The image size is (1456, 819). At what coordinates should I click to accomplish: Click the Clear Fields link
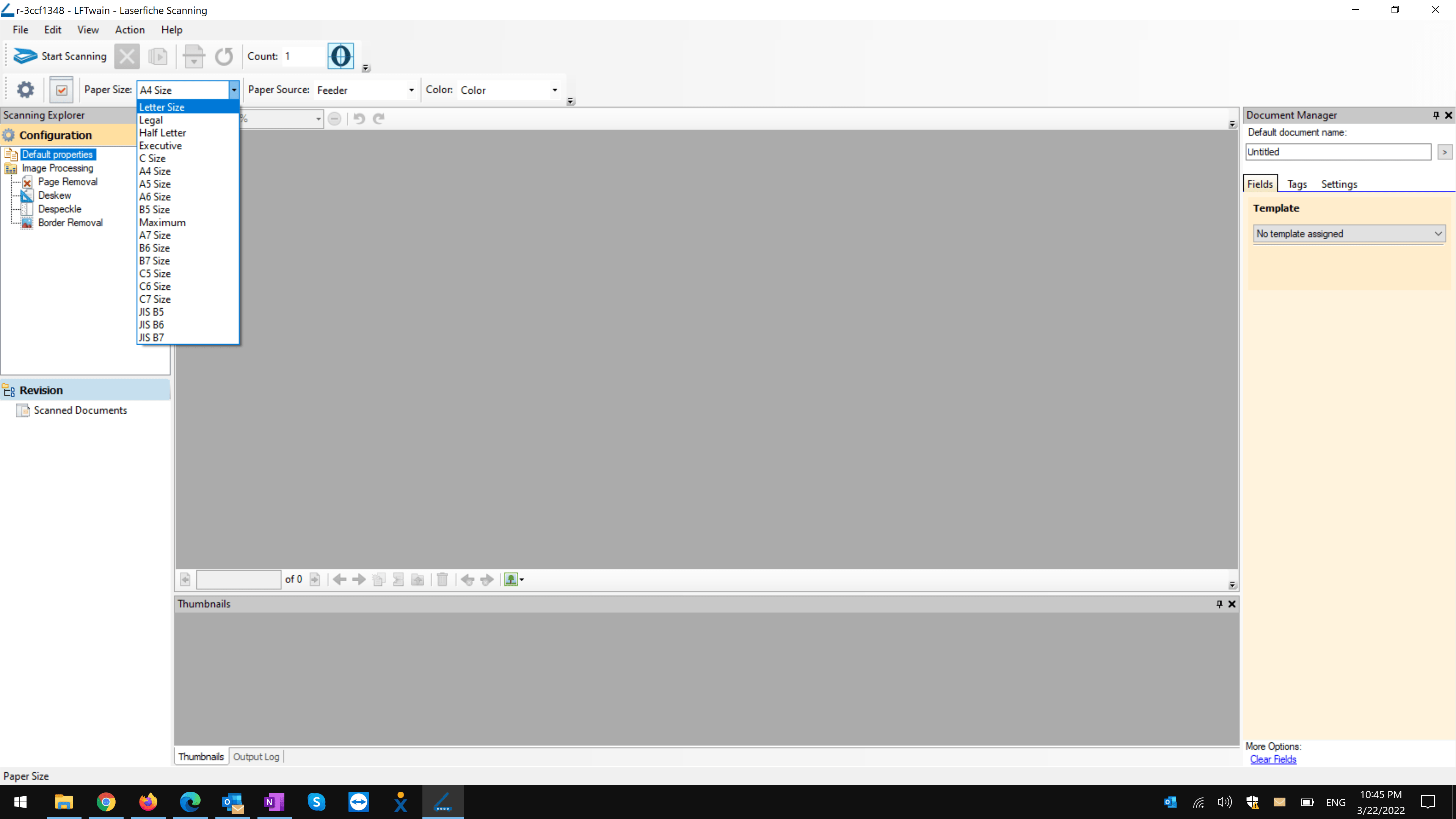point(1273,759)
